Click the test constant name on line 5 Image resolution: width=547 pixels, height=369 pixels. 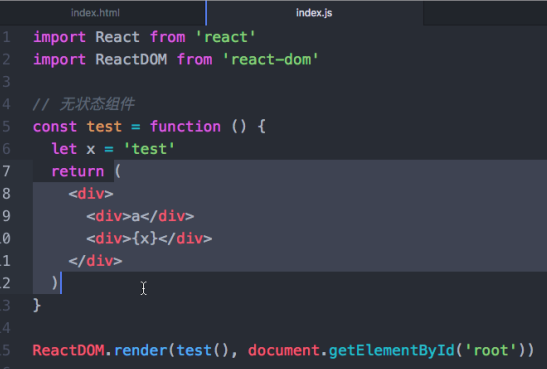pos(104,126)
